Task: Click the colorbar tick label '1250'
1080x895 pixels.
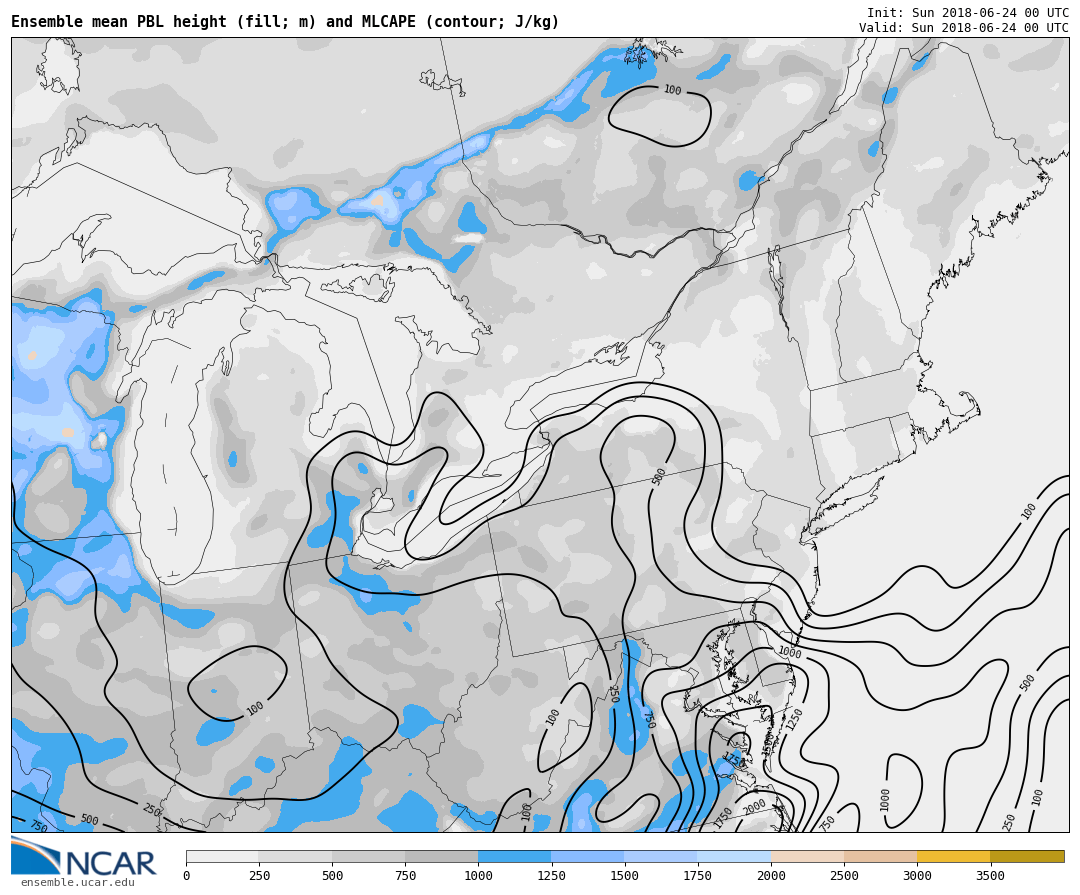Action: 552,876
